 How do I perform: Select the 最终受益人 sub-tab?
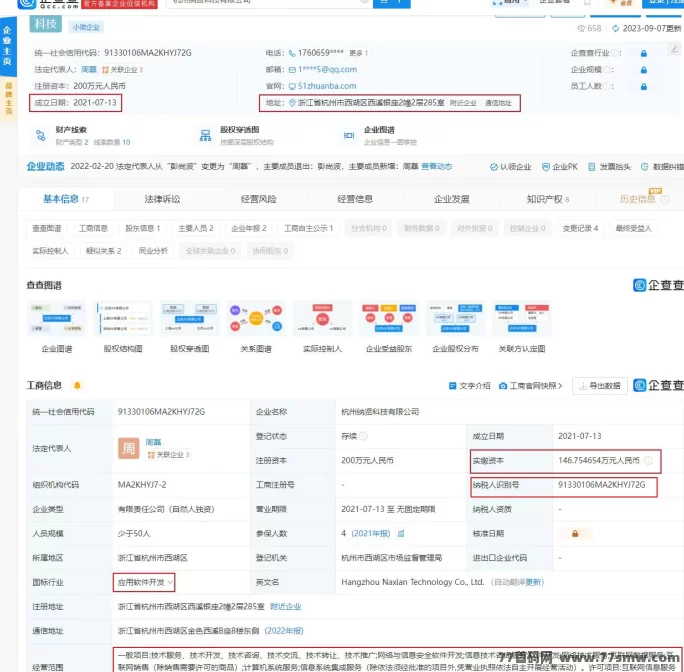coord(633,228)
